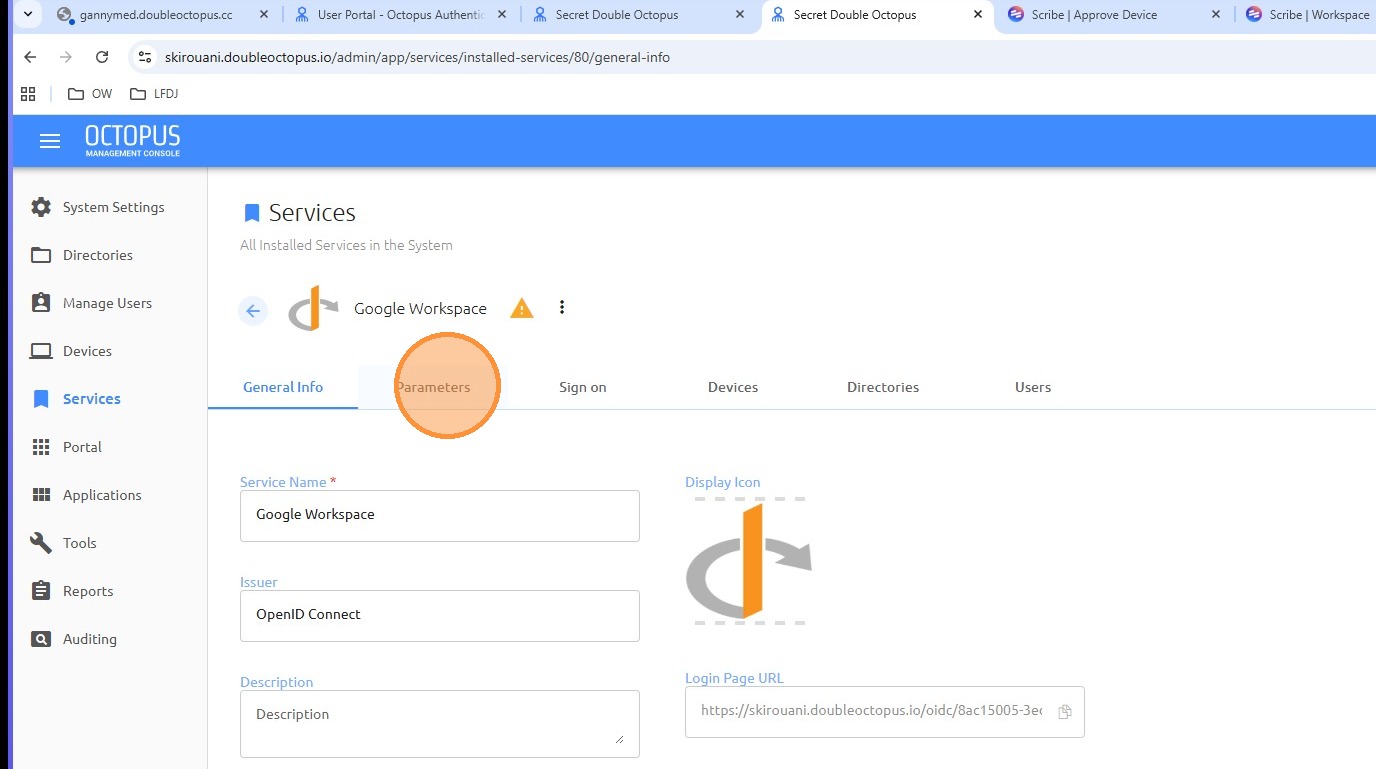Switch to the Devices tab
This screenshot has height=769, width=1376.
point(733,387)
